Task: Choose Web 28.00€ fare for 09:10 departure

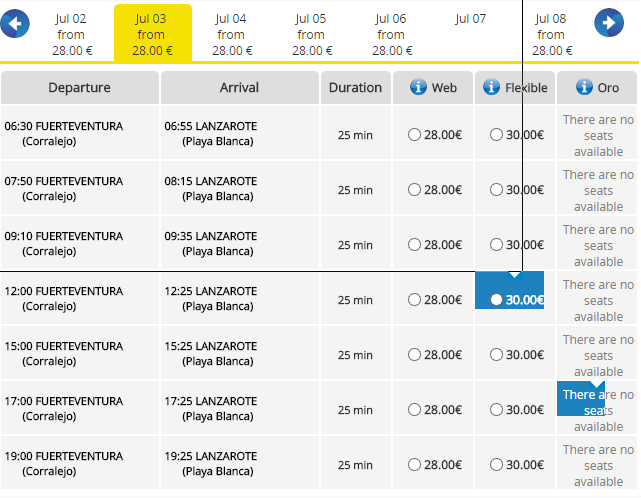Action: tap(414, 245)
